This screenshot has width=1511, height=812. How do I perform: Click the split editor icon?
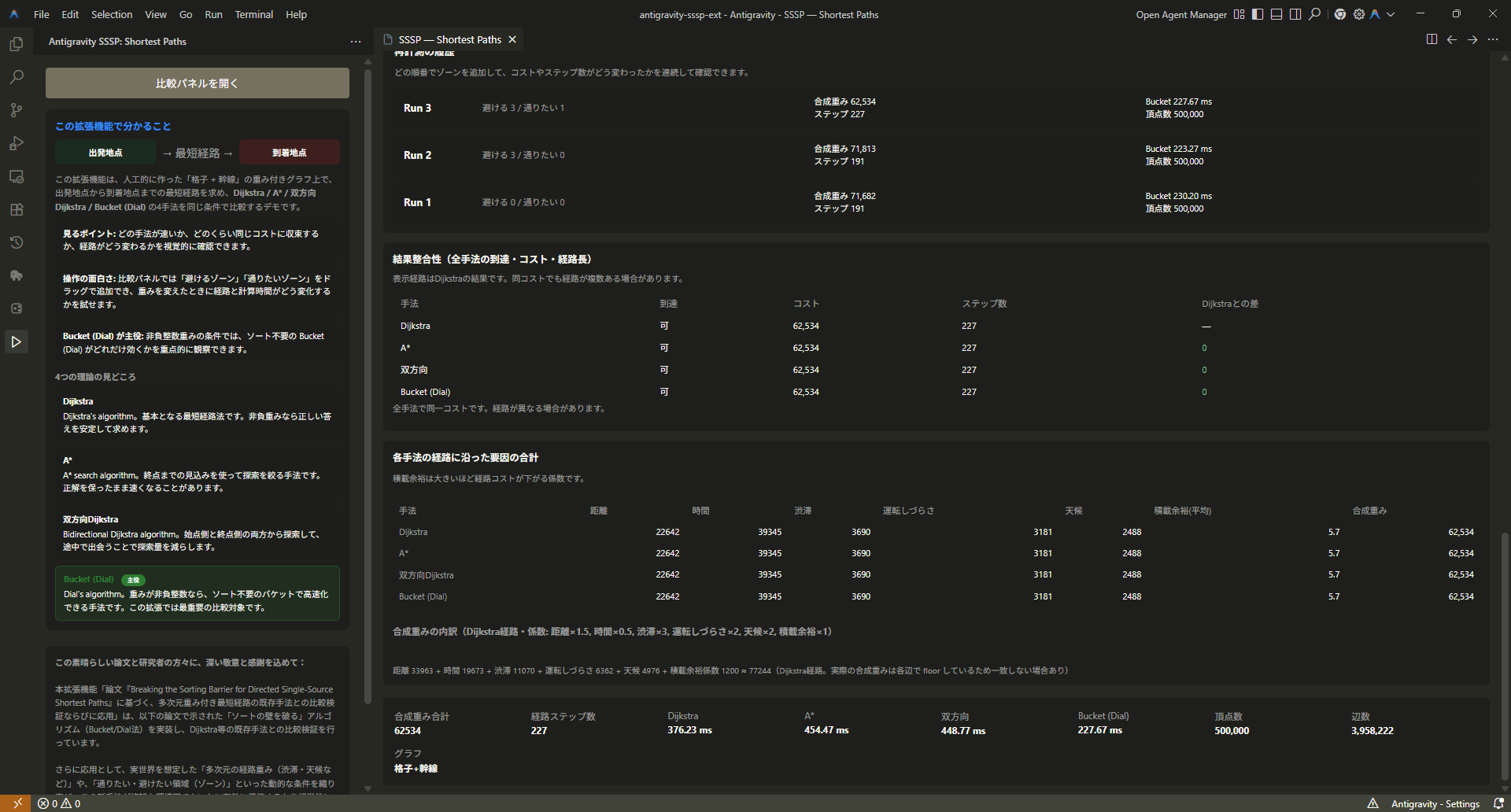(1432, 39)
